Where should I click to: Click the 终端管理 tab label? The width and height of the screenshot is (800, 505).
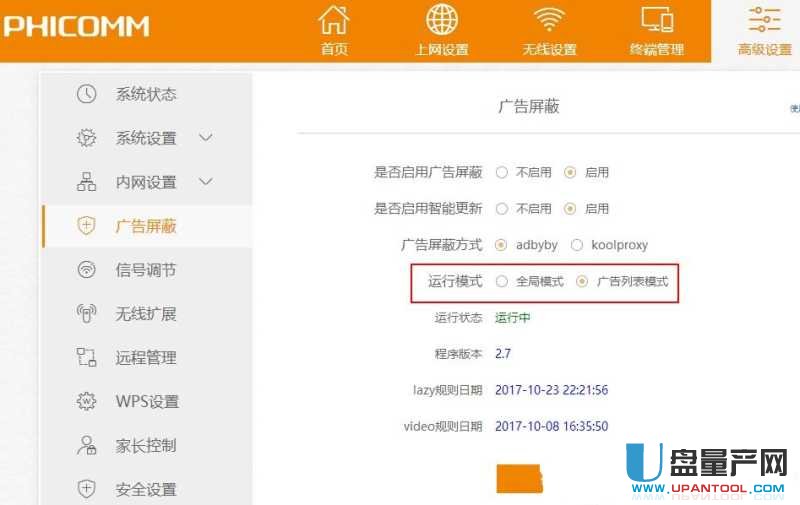click(x=657, y=49)
